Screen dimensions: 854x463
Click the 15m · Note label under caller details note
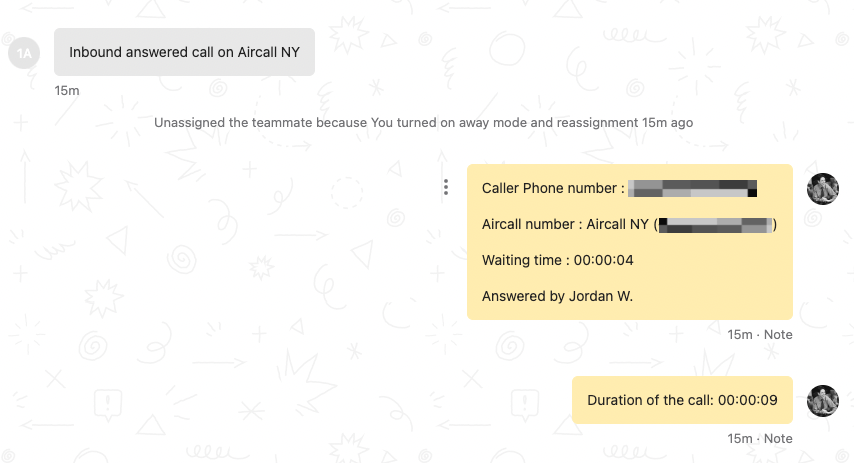click(760, 334)
